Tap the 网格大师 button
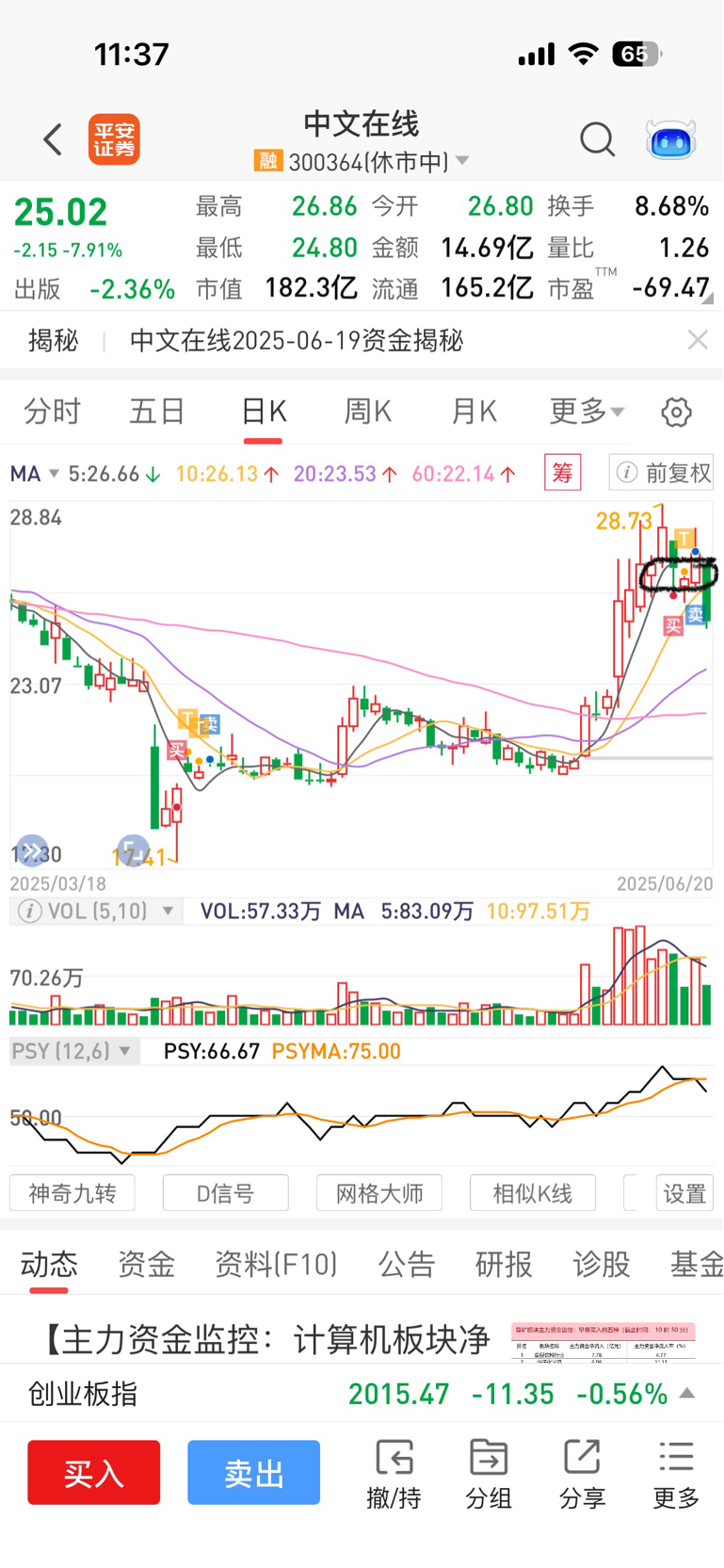 pyautogui.click(x=379, y=1193)
